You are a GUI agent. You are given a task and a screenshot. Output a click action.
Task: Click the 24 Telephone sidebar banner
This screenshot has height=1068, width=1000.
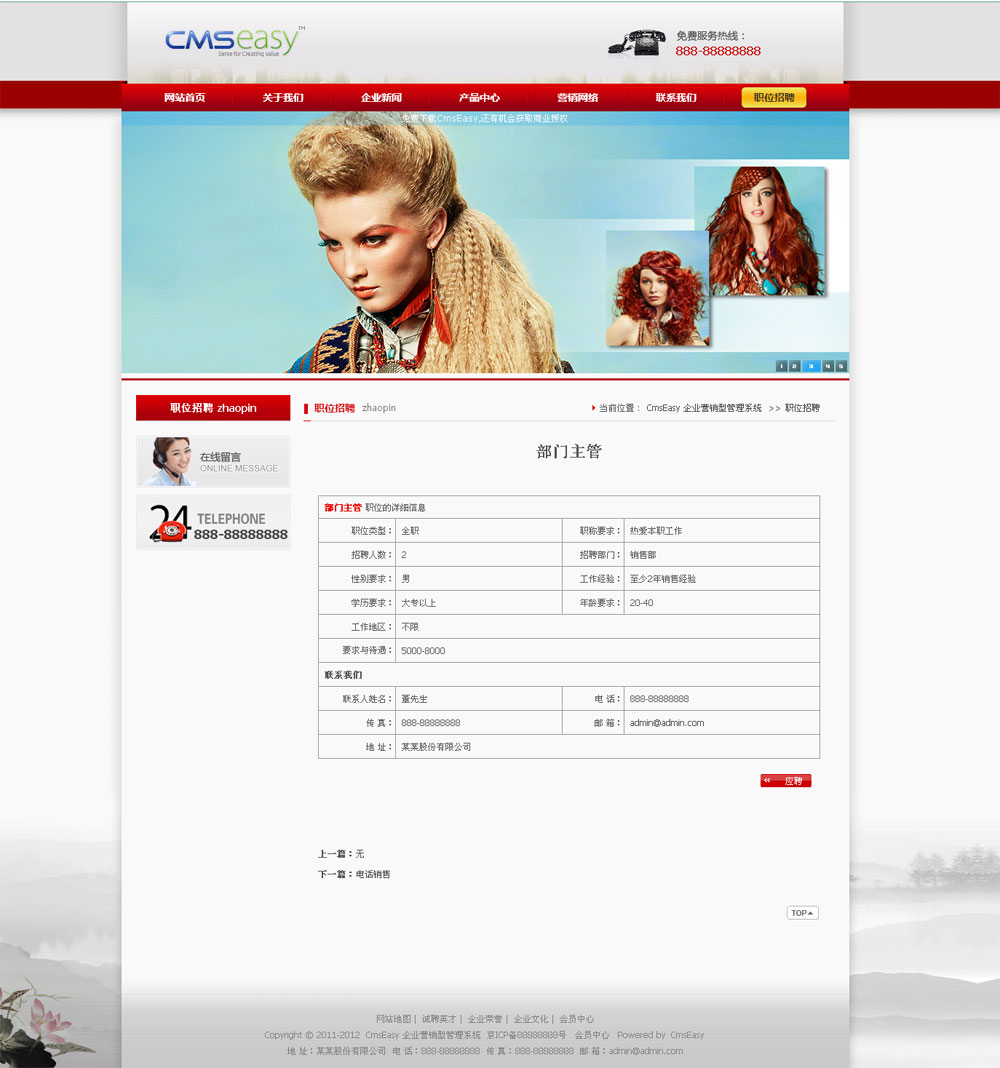click(x=213, y=523)
